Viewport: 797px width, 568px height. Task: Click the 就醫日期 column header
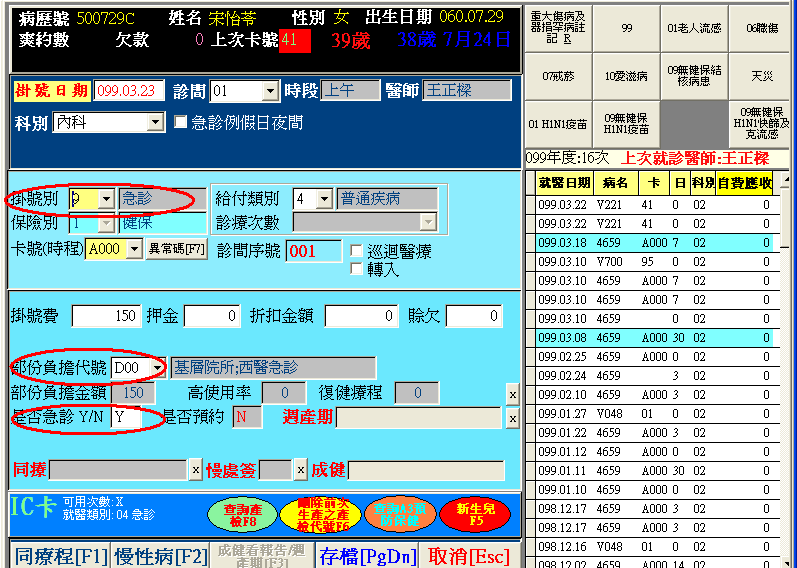click(564, 183)
